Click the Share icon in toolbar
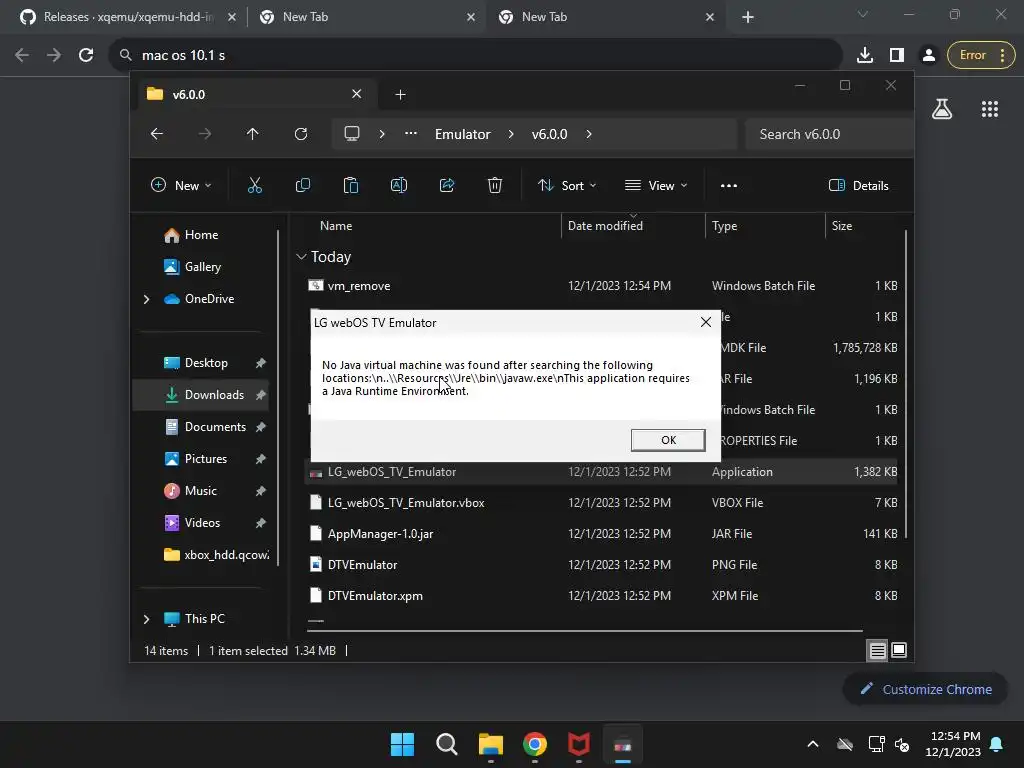Image resolution: width=1024 pixels, height=768 pixels. point(447,185)
